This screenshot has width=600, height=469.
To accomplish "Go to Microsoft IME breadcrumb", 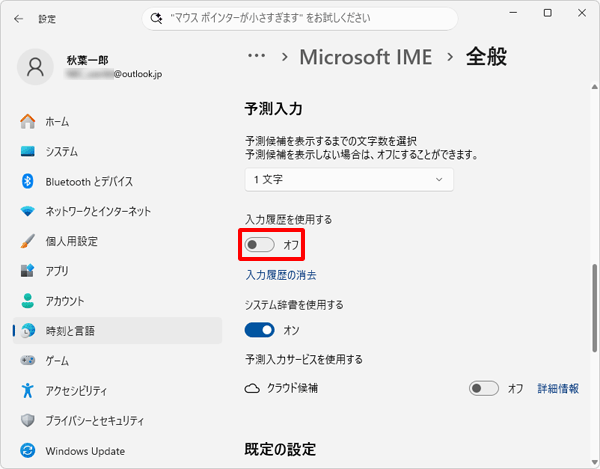I will click(365, 57).
